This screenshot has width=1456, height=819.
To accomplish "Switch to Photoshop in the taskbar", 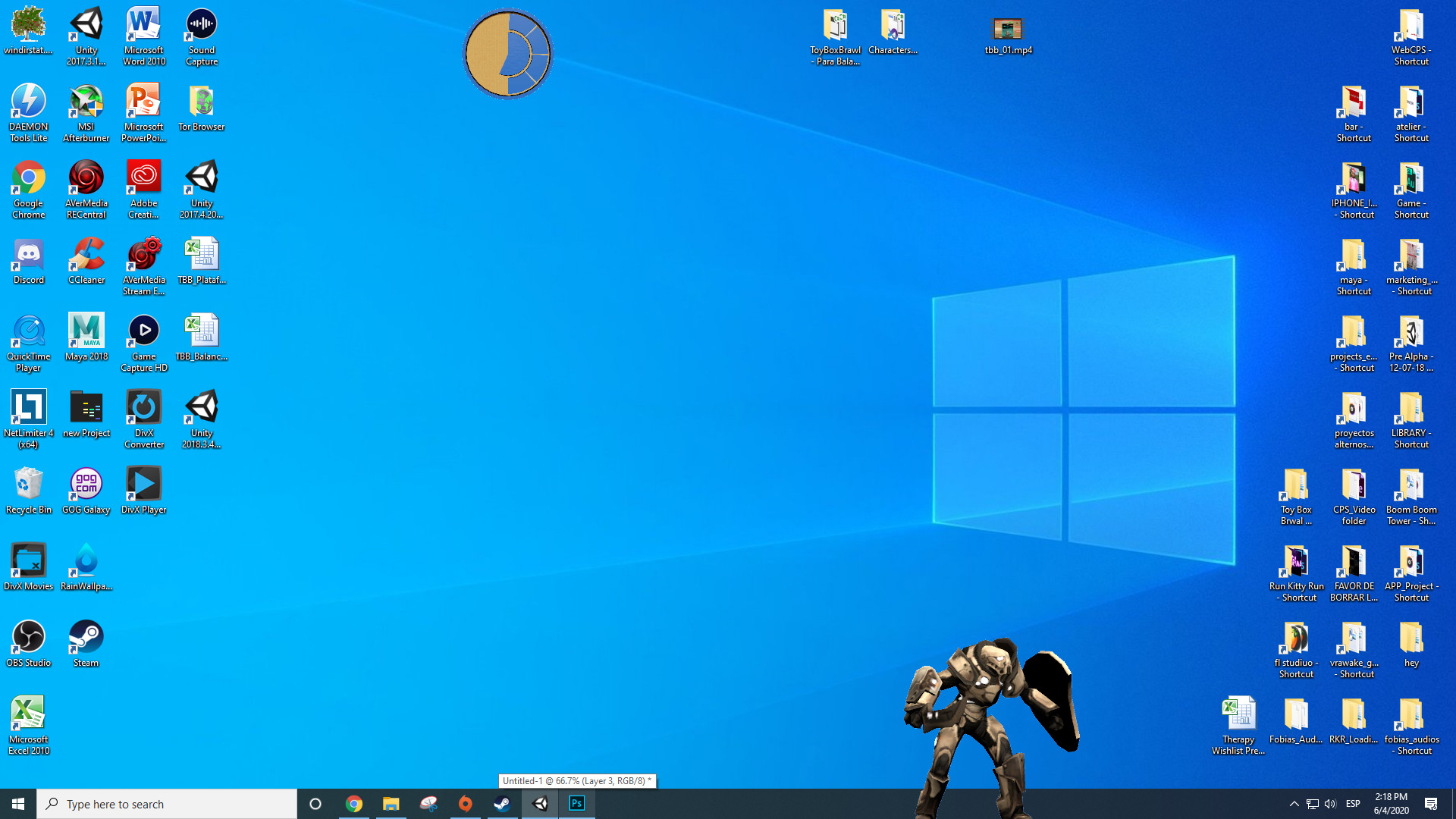I will pos(577,804).
